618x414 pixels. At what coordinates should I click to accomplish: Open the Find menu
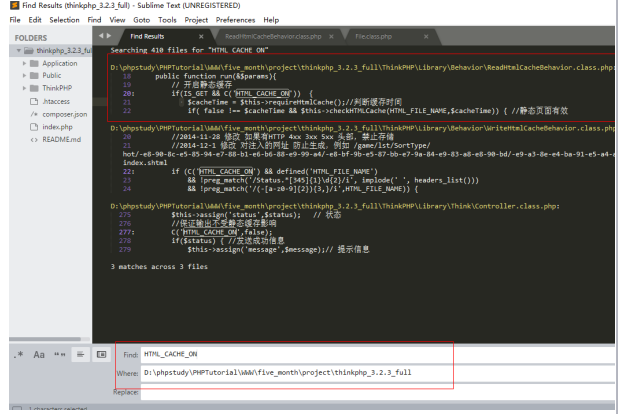94,20
